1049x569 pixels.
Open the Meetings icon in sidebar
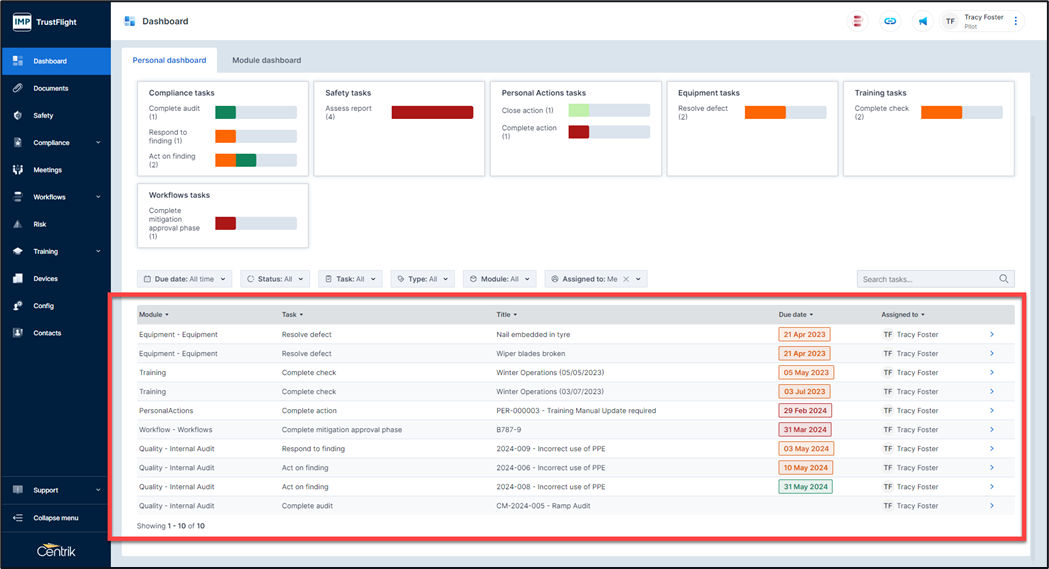pos(18,170)
